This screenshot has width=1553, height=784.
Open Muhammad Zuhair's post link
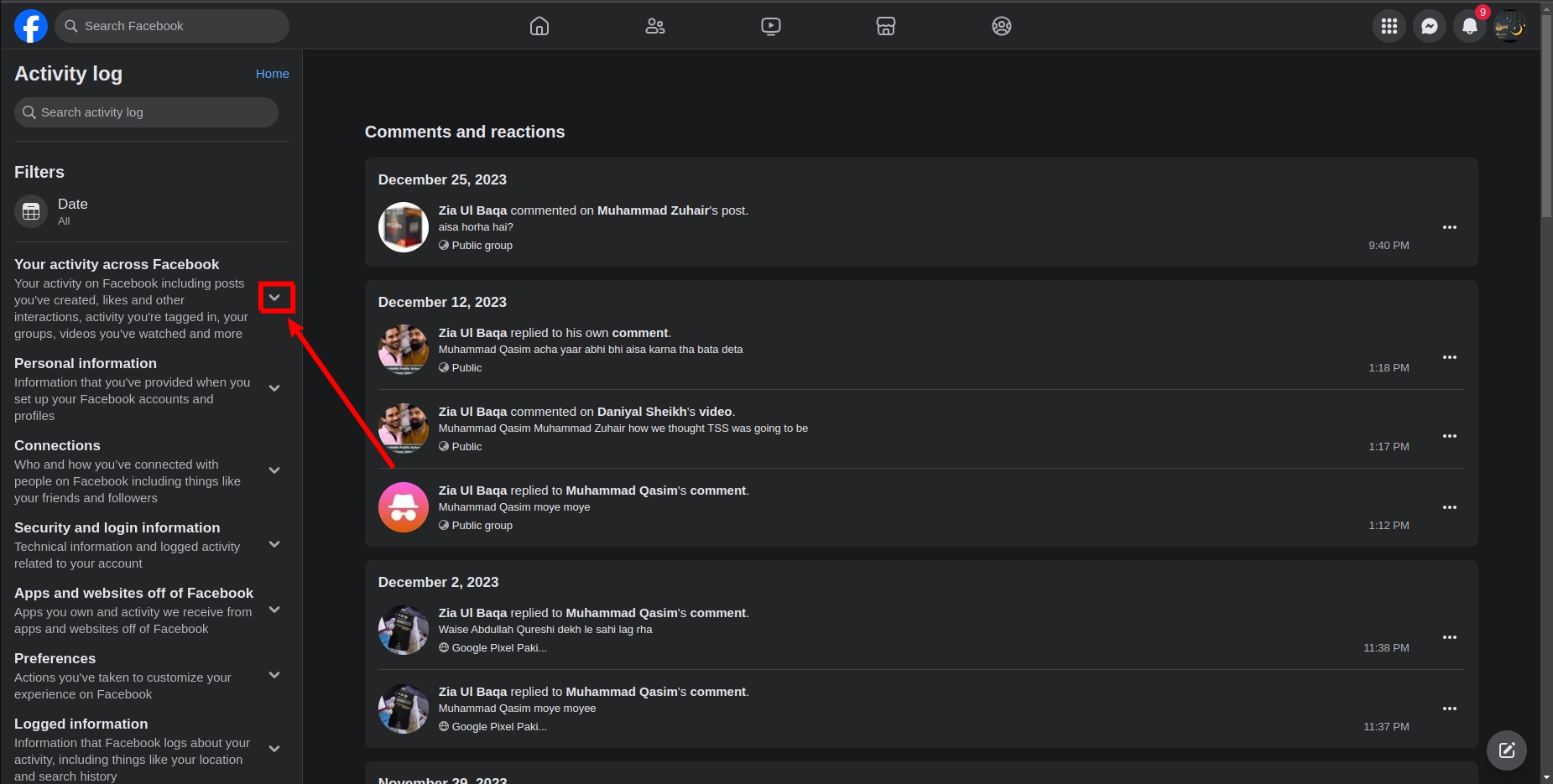673,210
